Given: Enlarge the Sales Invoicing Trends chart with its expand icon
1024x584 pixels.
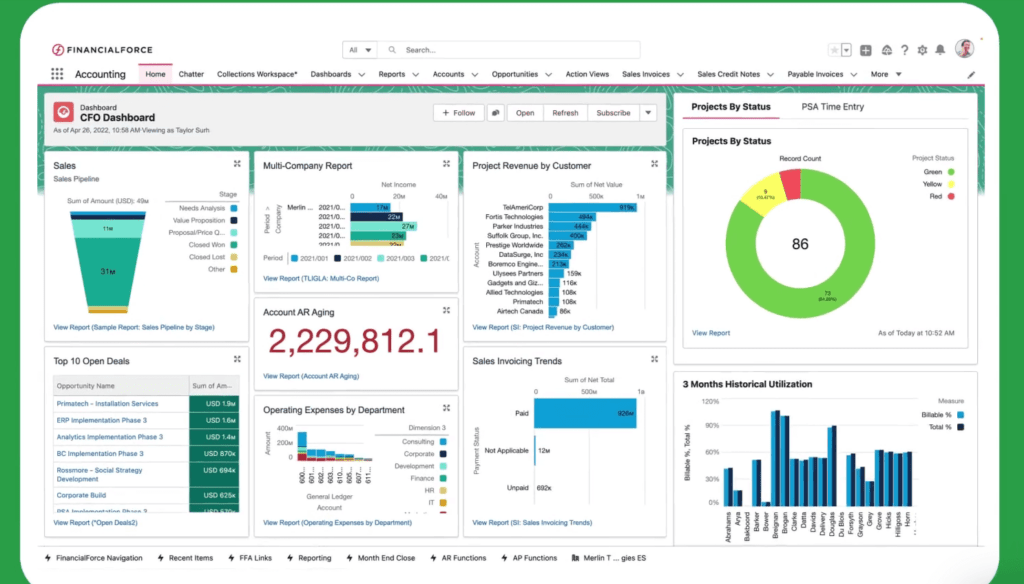Looking at the screenshot, I should 654,359.
